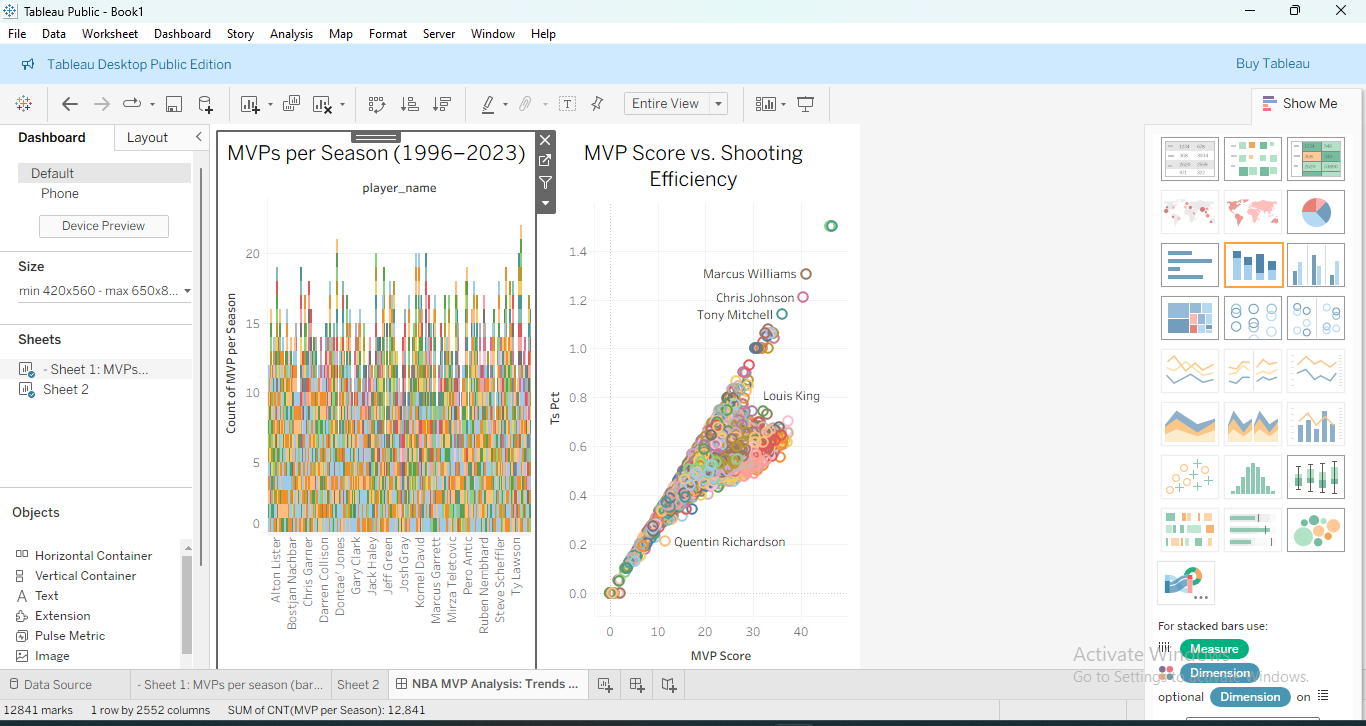The height and width of the screenshot is (726, 1366).
Task: Switch to the Layout tab
Action: (x=148, y=138)
